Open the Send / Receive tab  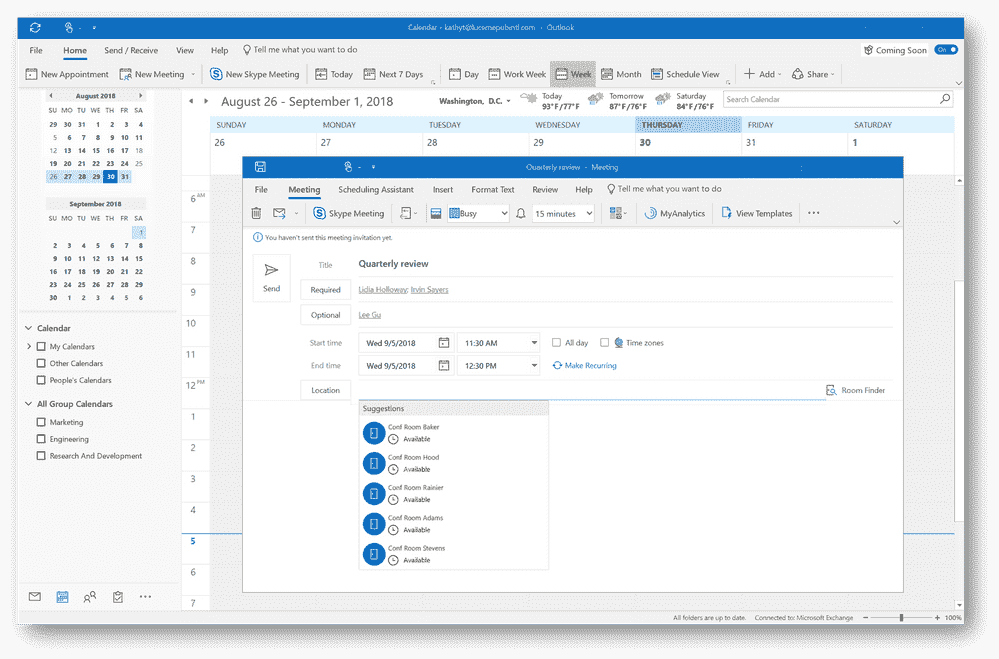pos(131,50)
